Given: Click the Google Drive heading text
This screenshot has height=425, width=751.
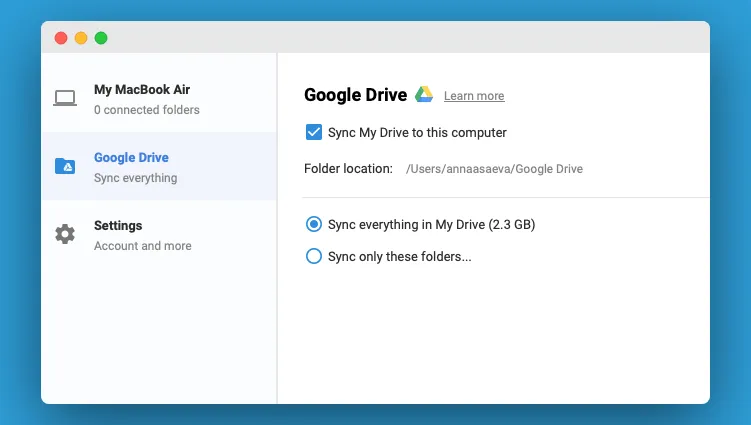Looking at the screenshot, I should coord(355,95).
